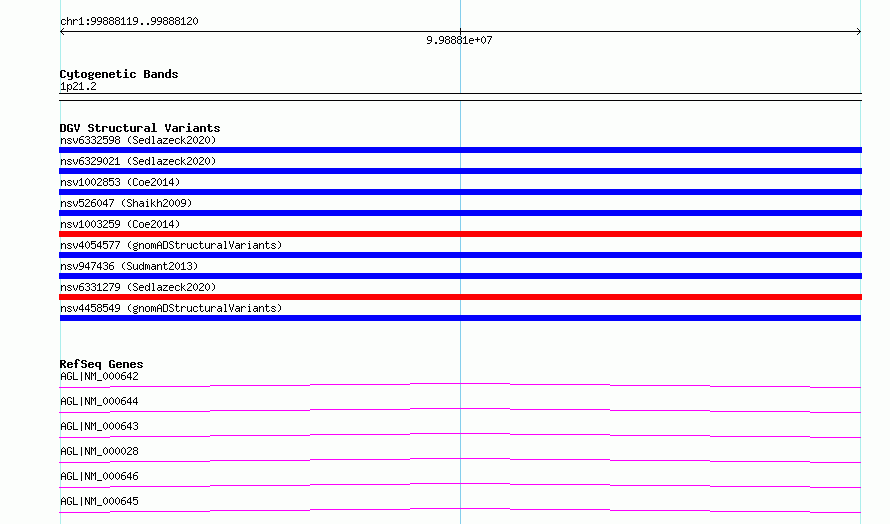This screenshot has height=524, width=890.
Task: Click the nsv1003259 (Coe2014) label
Action: click(120, 224)
